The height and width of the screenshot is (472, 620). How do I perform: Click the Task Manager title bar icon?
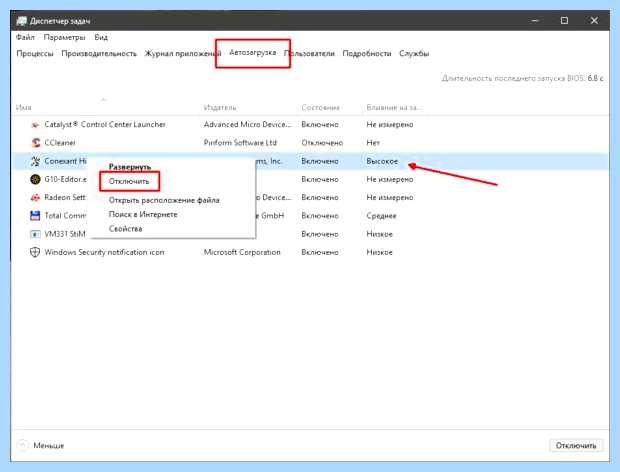[21, 21]
